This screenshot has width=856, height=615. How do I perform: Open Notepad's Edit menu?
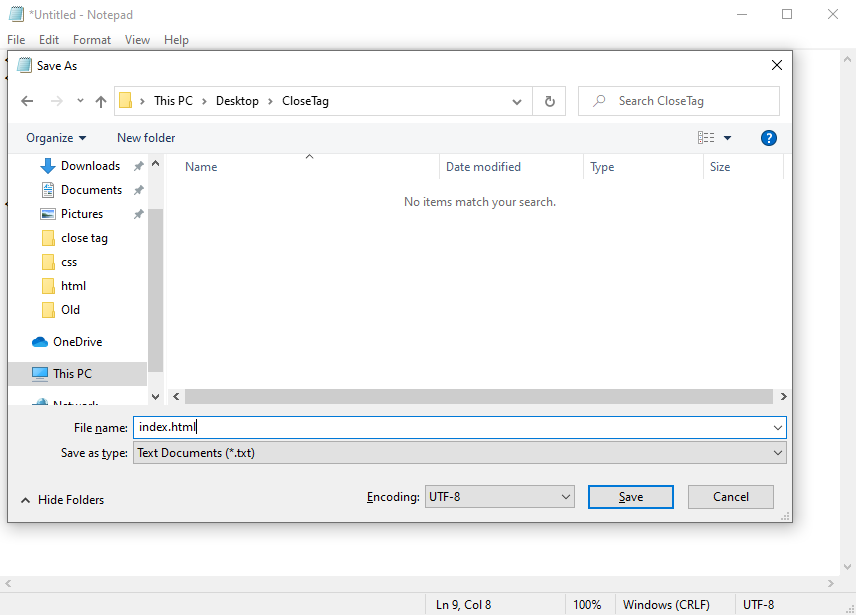pyautogui.click(x=49, y=40)
